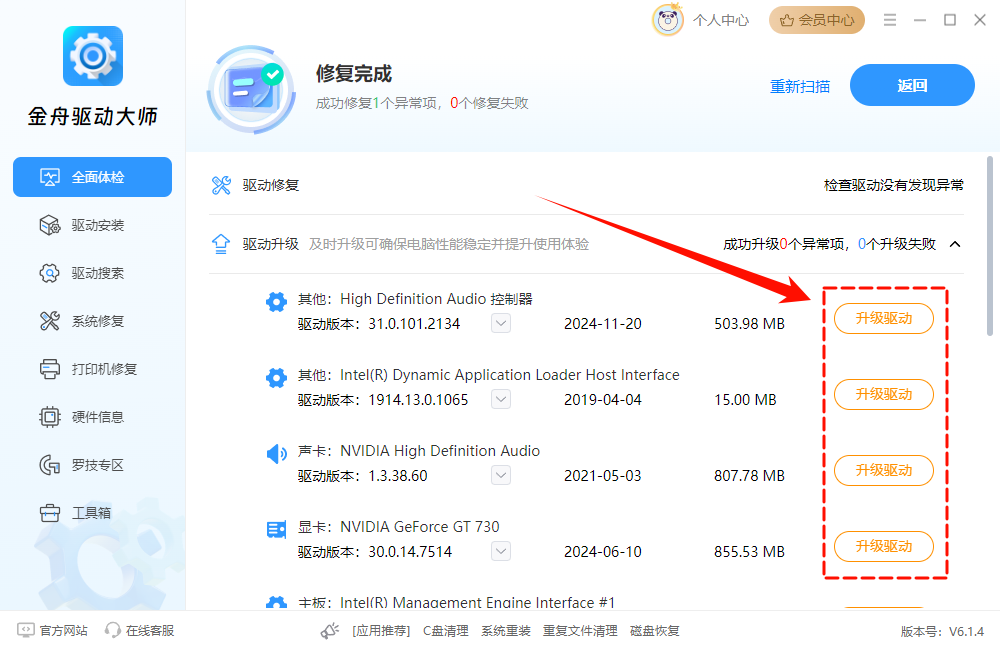The height and width of the screenshot is (650, 1000).
Task: Expand version dropdown for NVIDIA GeForce GT 730
Action: coord(500,551)
